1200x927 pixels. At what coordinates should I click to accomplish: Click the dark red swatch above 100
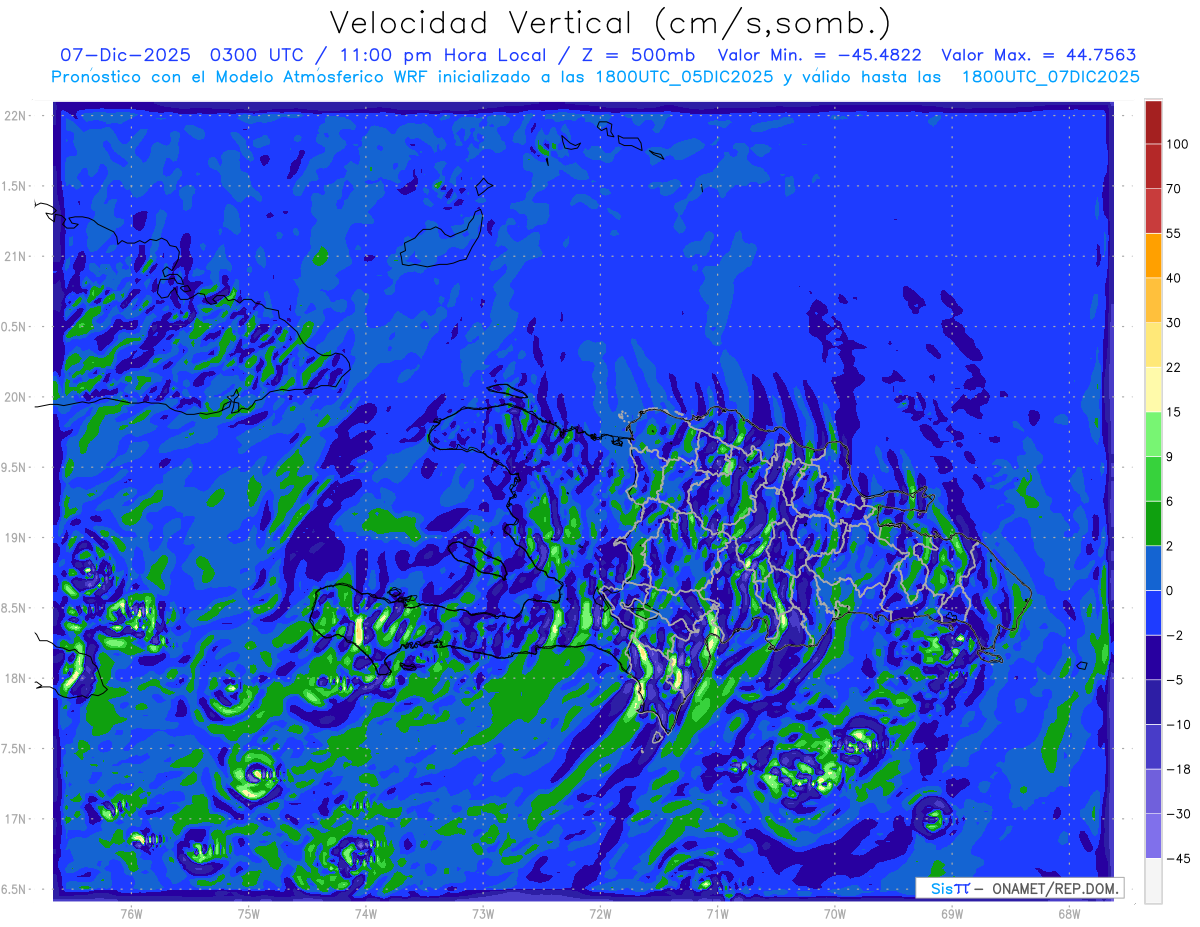pyautogui.click(x=1153, y=122)
